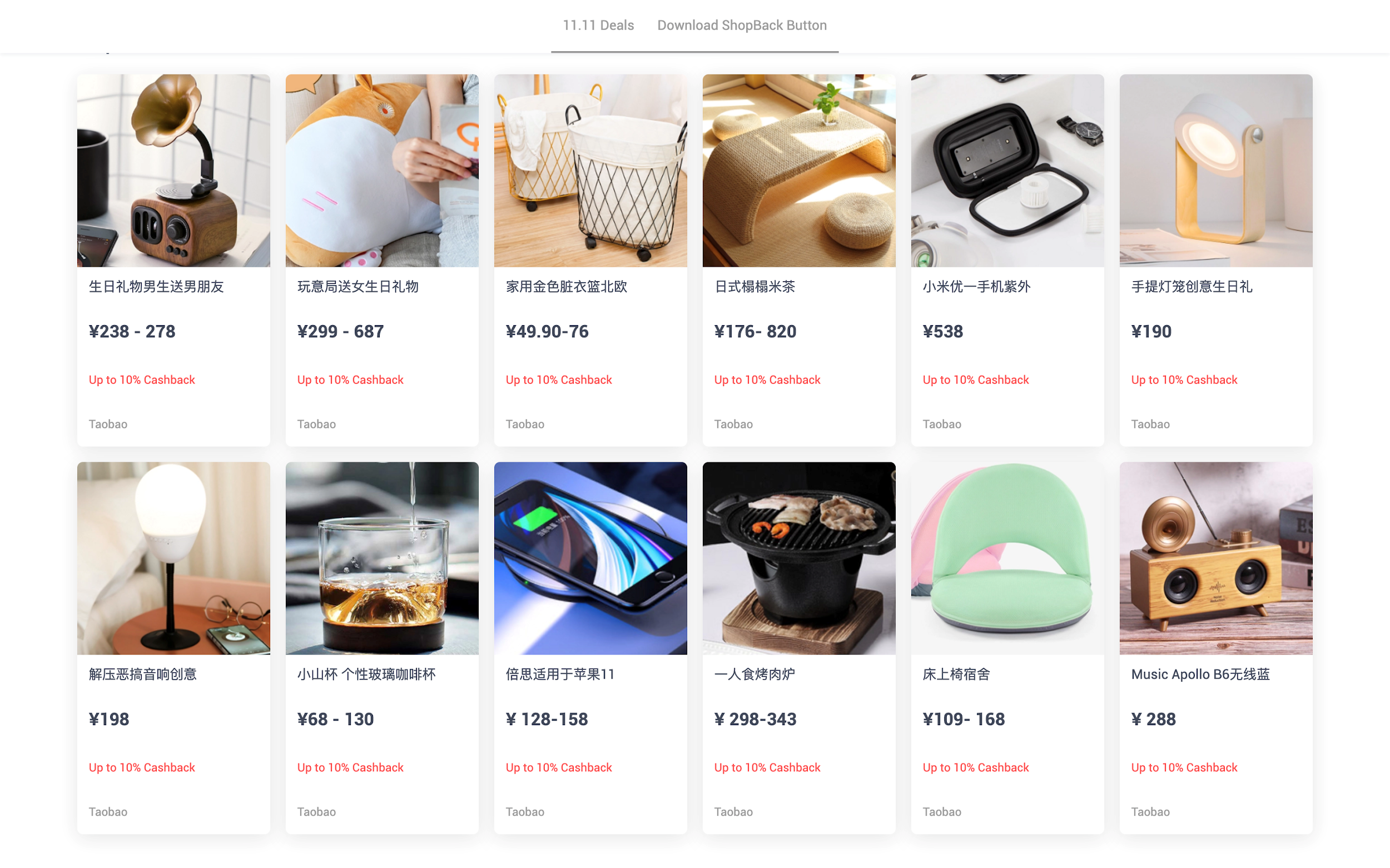
Task: Click the ¥ 288 price for Apollo speaker
Action: pyautogui.click(x=1153, y=719)
